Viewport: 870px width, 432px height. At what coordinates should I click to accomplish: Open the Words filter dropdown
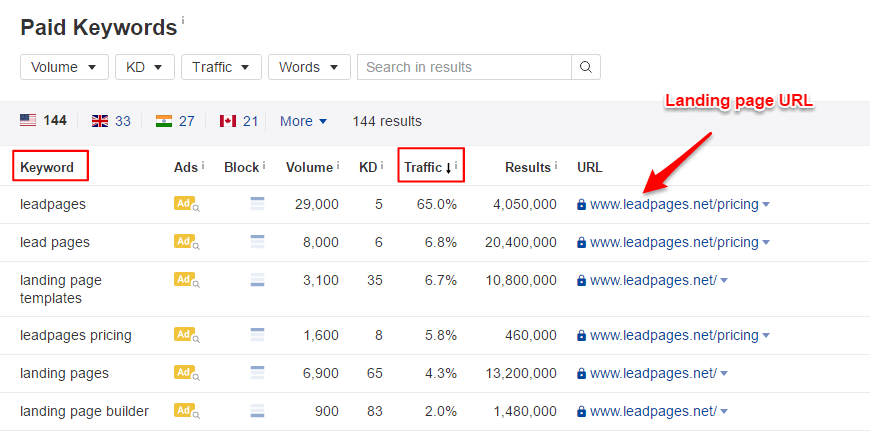pyautogui.click(x=308, y=67)
